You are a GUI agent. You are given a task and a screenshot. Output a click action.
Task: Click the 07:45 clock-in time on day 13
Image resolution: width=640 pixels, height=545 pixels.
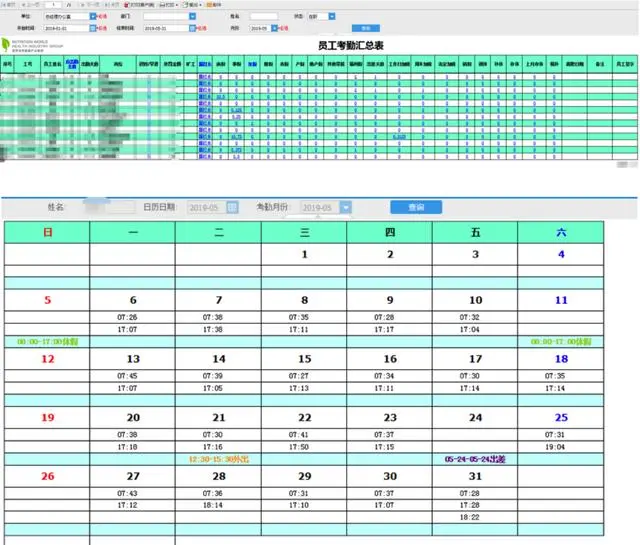coord(127,376)
